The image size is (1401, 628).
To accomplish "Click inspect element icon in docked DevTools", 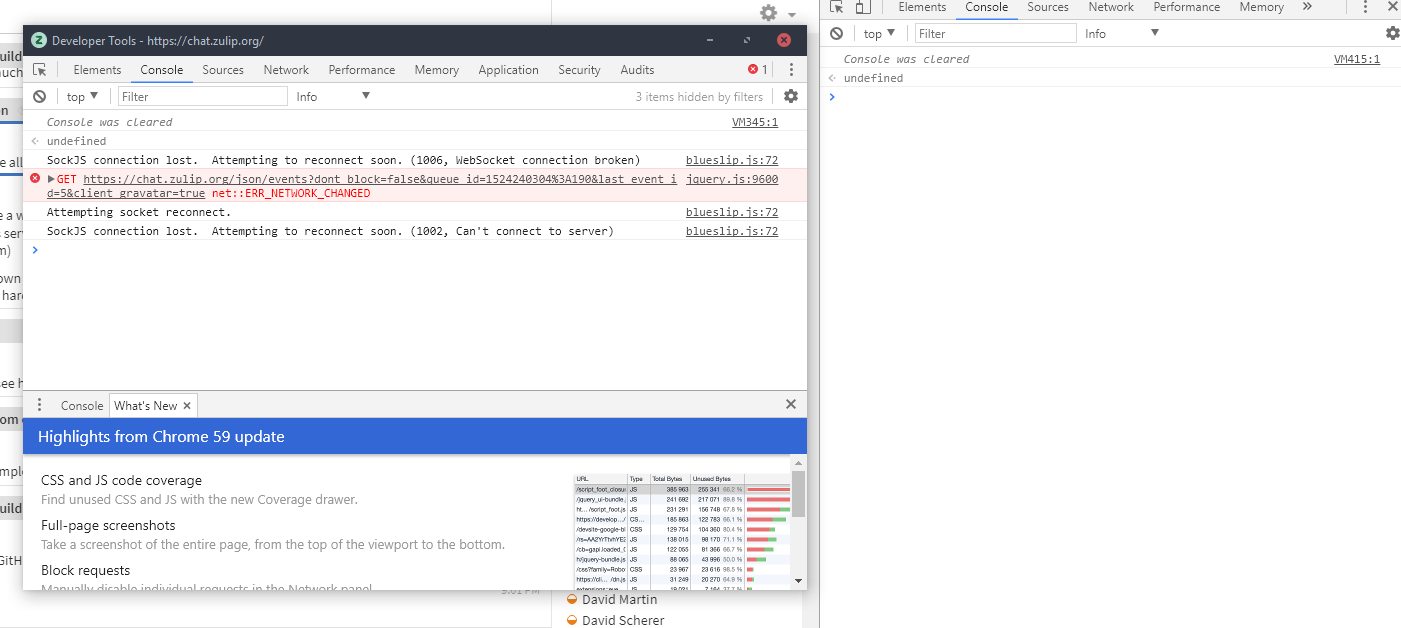I will [837, 7].
